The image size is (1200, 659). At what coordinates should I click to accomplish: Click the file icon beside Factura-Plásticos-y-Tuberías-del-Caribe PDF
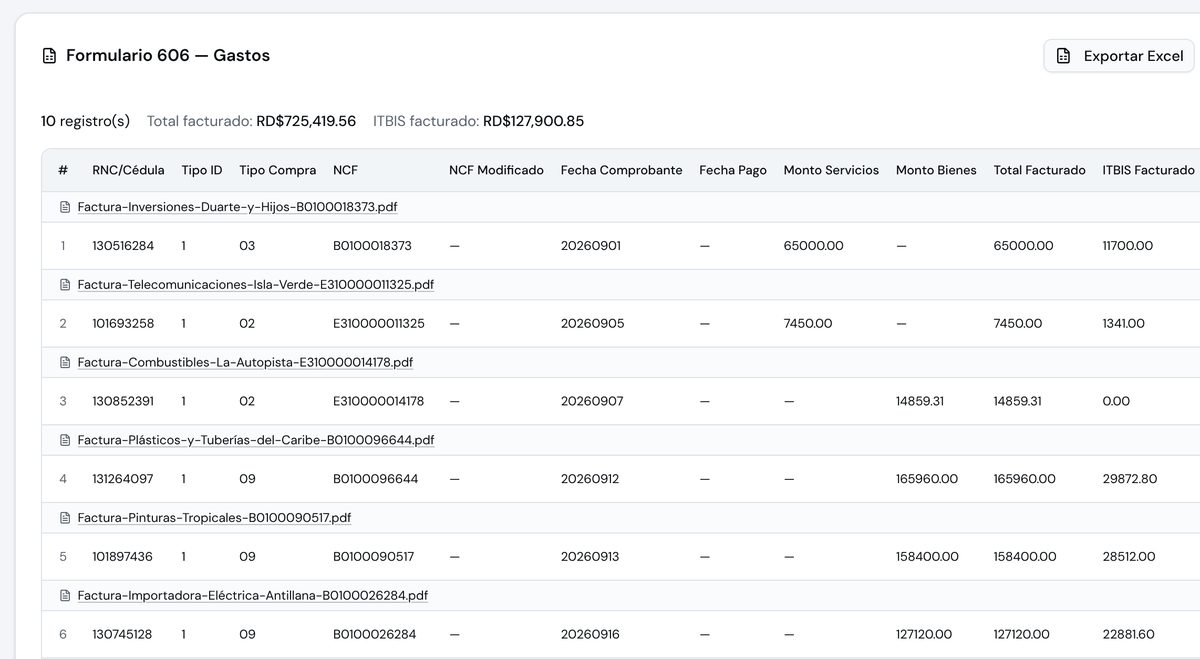pyautogui.click(x=66, y=440)
